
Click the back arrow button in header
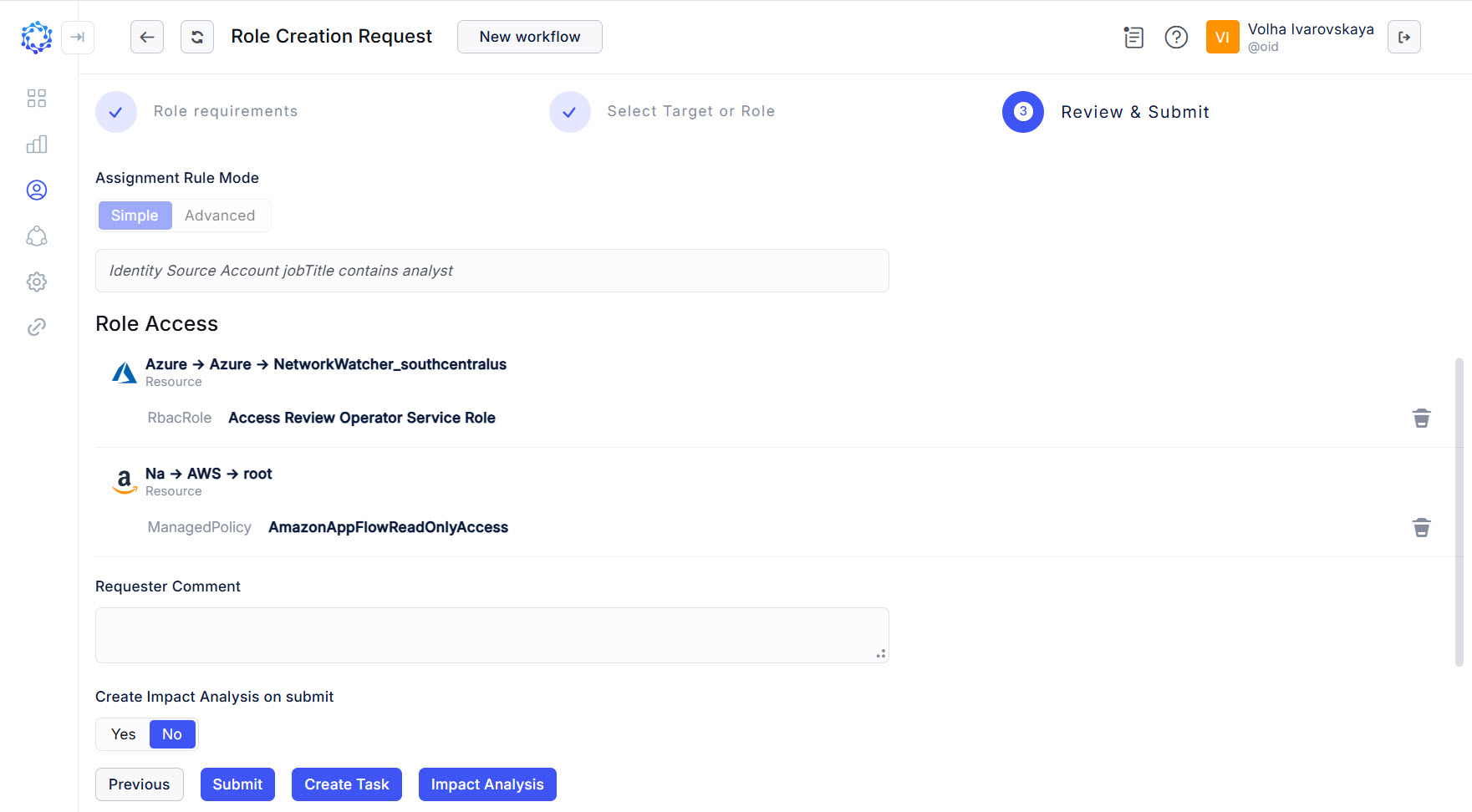coord(147,37)
